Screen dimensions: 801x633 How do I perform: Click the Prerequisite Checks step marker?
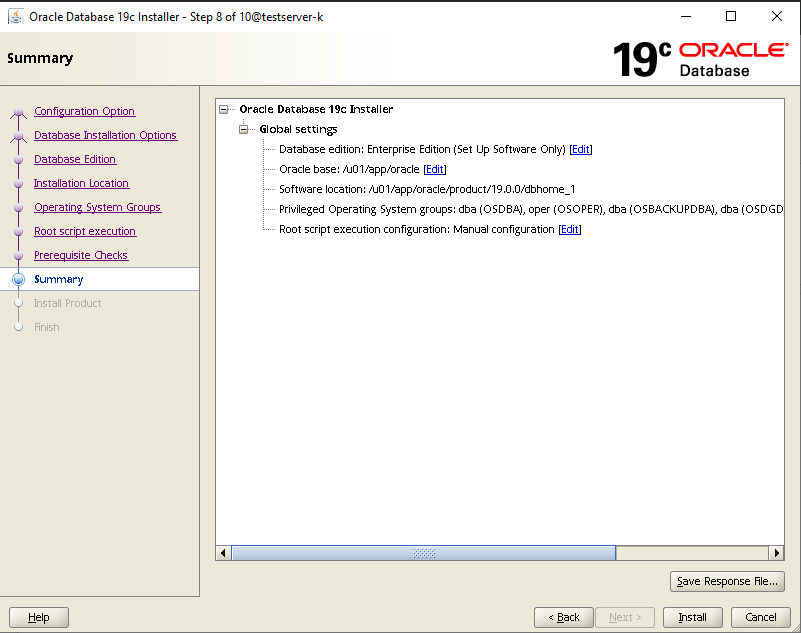18,255
